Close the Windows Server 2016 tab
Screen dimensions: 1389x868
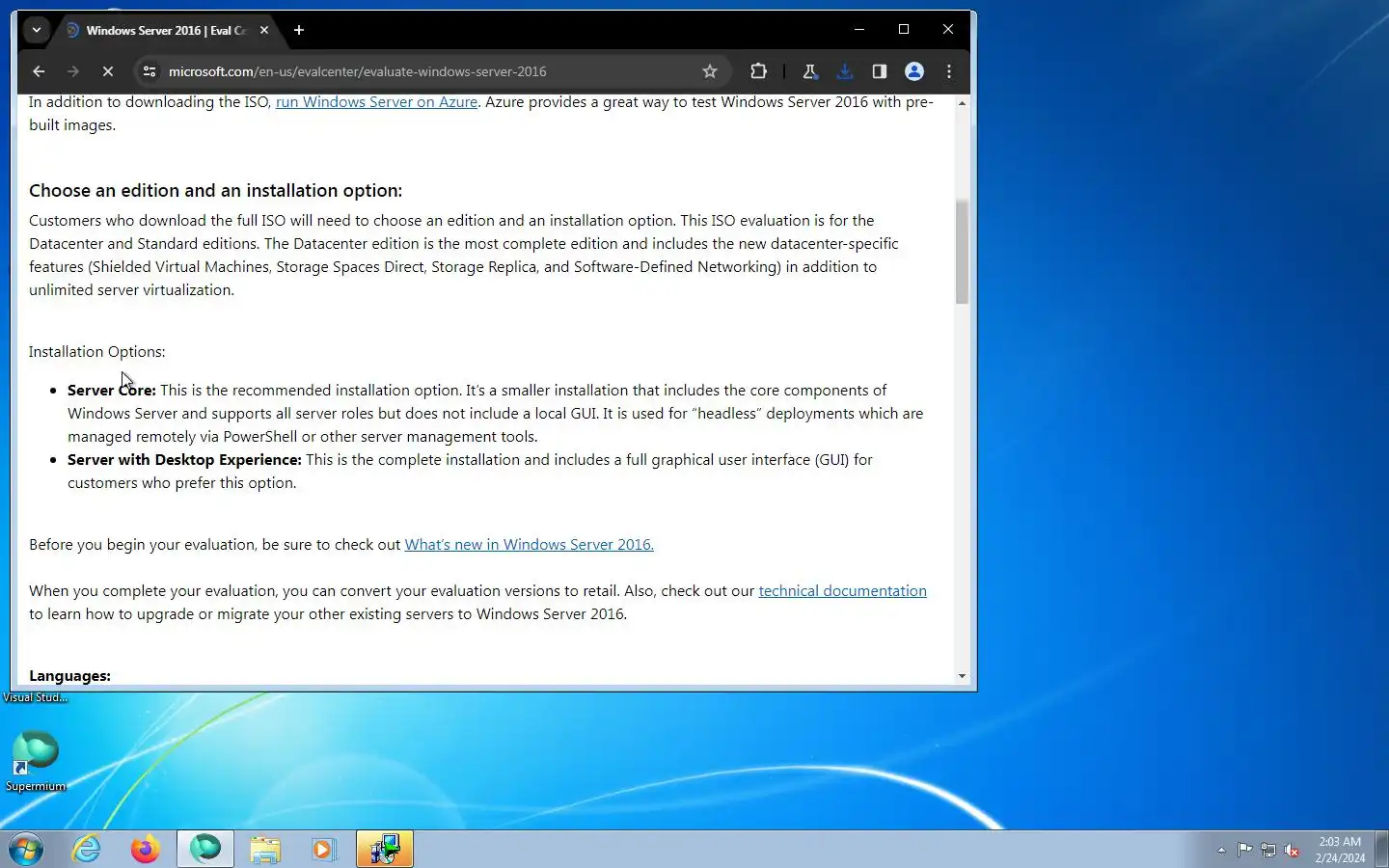coord(264,30)
